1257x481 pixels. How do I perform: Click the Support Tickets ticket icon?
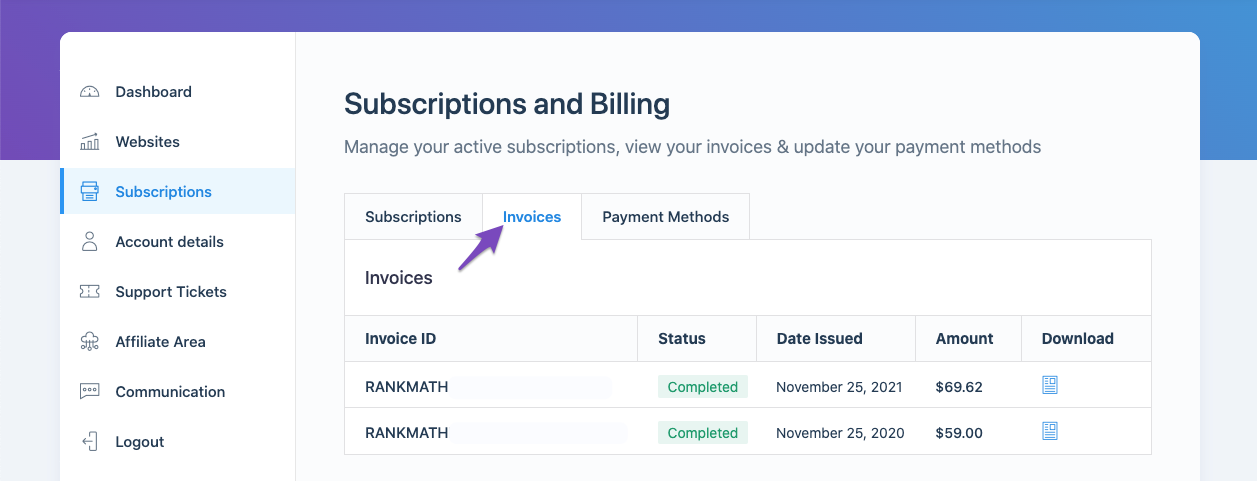click(x=90, y=292)
